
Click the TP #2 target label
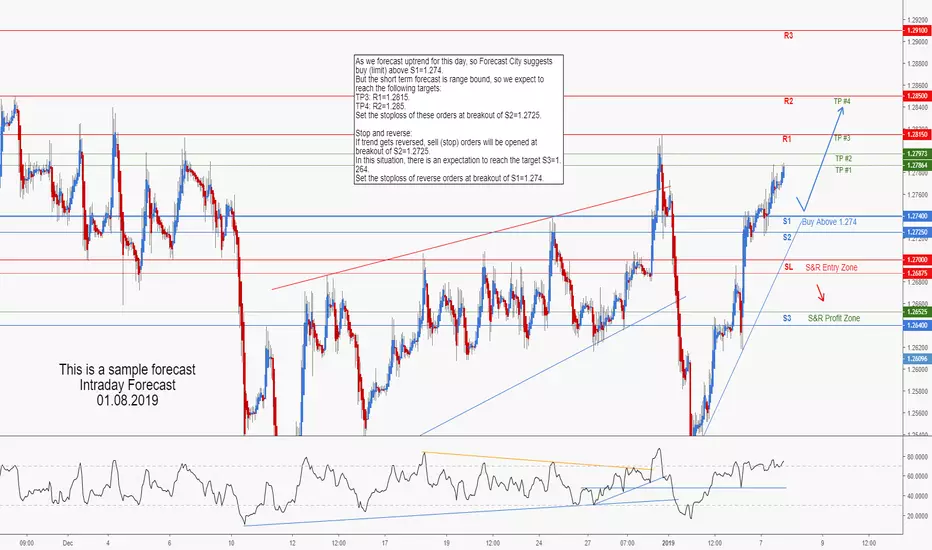click(843, 158)
